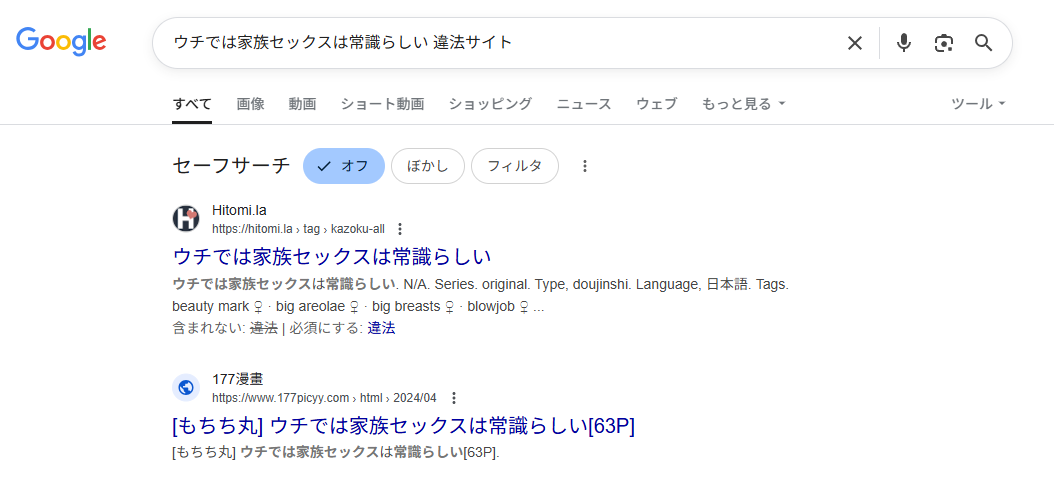Click snippet line starting 'beauty mark'
Viewport: 1054px width, 478px height.
358,307
